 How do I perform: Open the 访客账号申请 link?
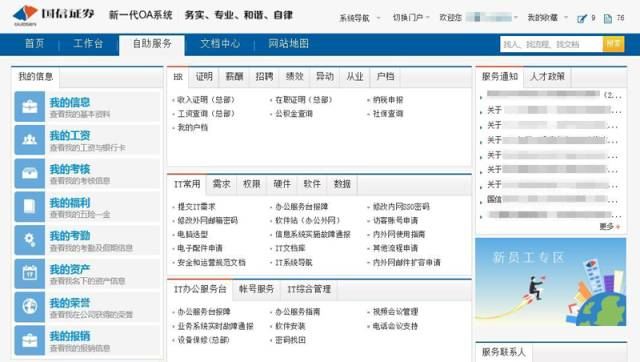click(395, 221)
